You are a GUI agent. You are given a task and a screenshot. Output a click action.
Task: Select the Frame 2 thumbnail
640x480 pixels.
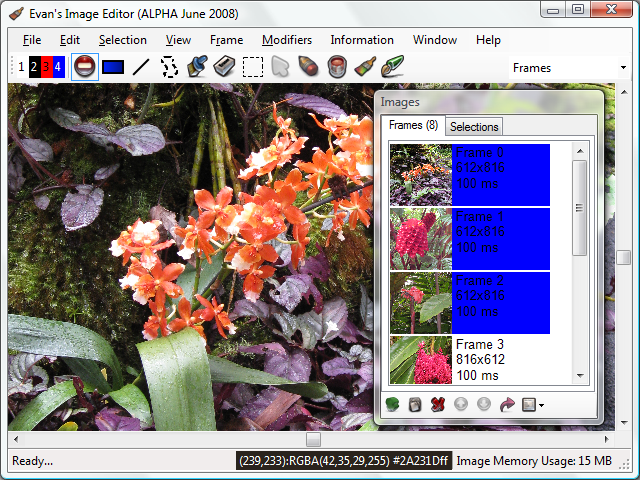(x=421, y=303)
